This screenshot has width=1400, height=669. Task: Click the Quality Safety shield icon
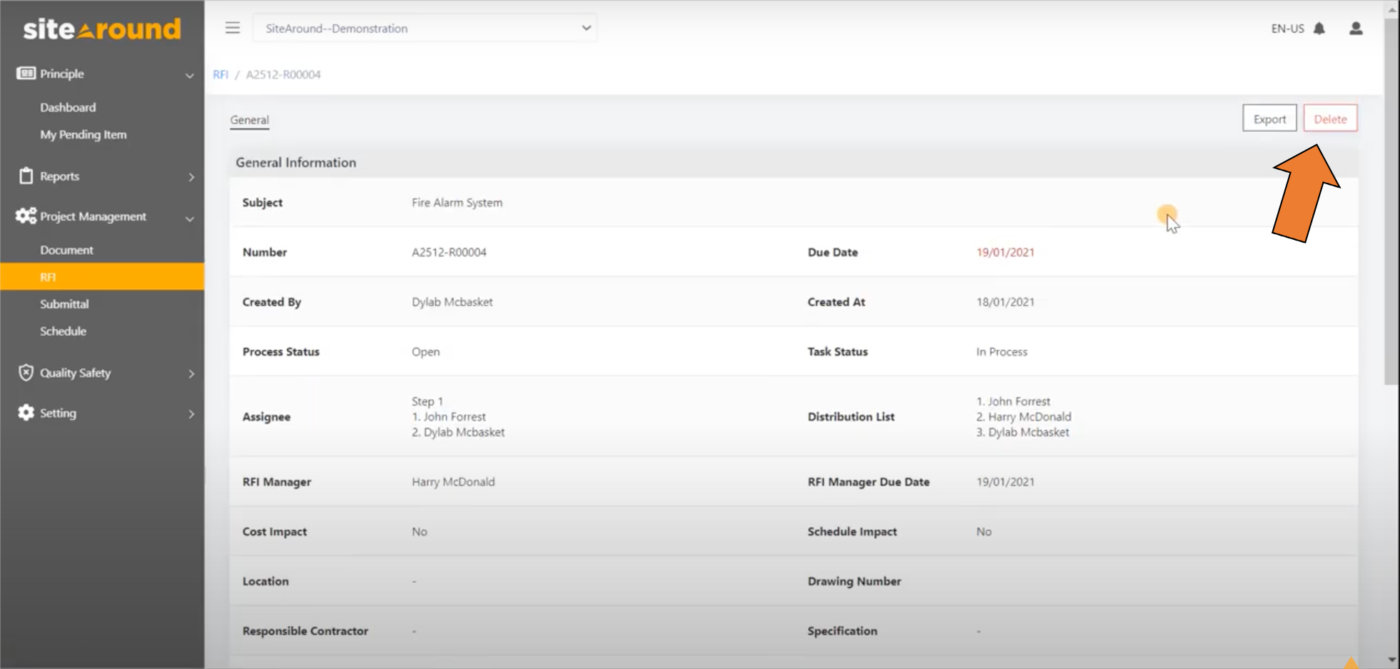[x=27, y=372]
